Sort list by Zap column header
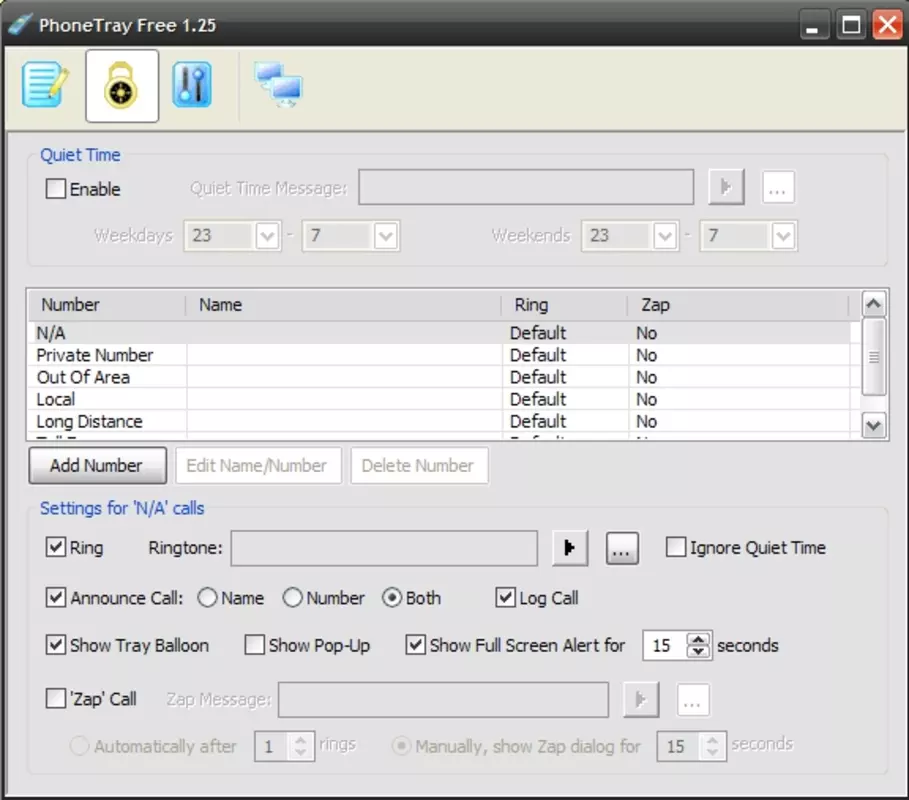909x800 pixels. tap(738, 305)
